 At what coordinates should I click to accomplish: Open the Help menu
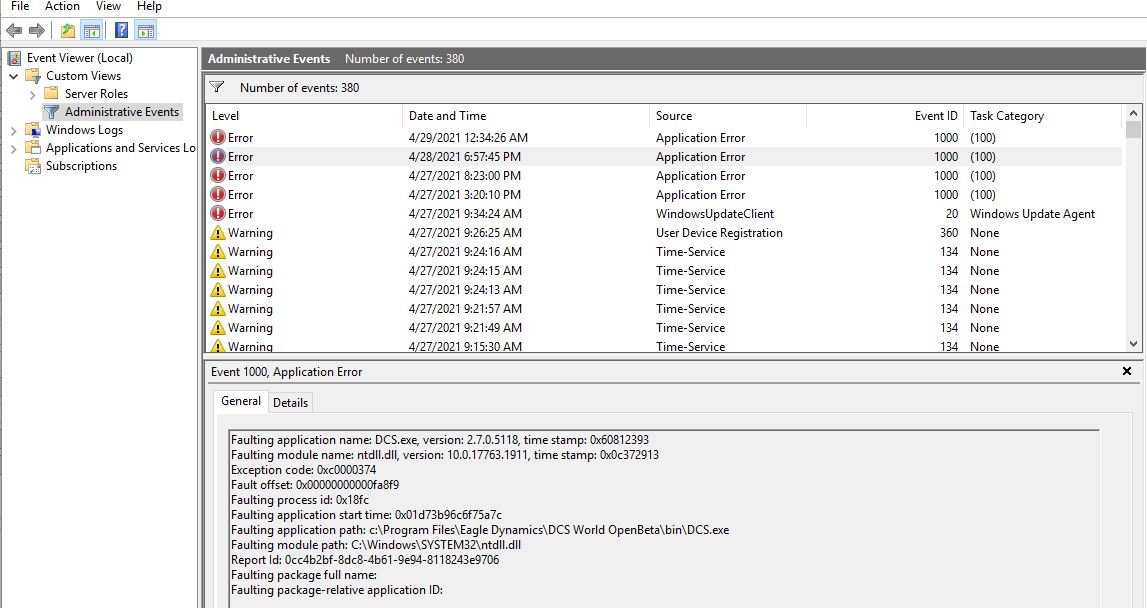[x=149, y=7]
